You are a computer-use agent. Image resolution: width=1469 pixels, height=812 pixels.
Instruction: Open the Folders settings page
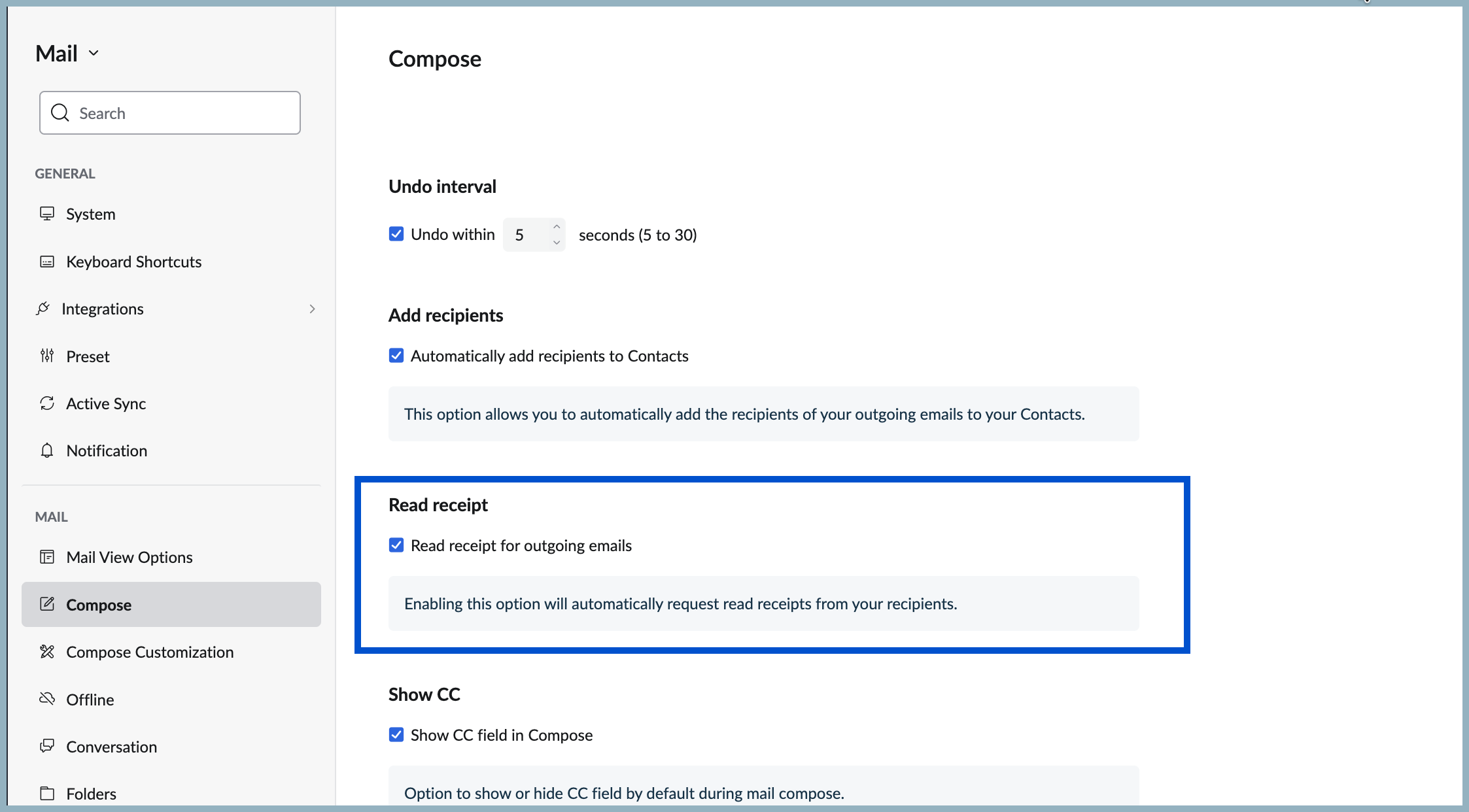tap(91, 794)
